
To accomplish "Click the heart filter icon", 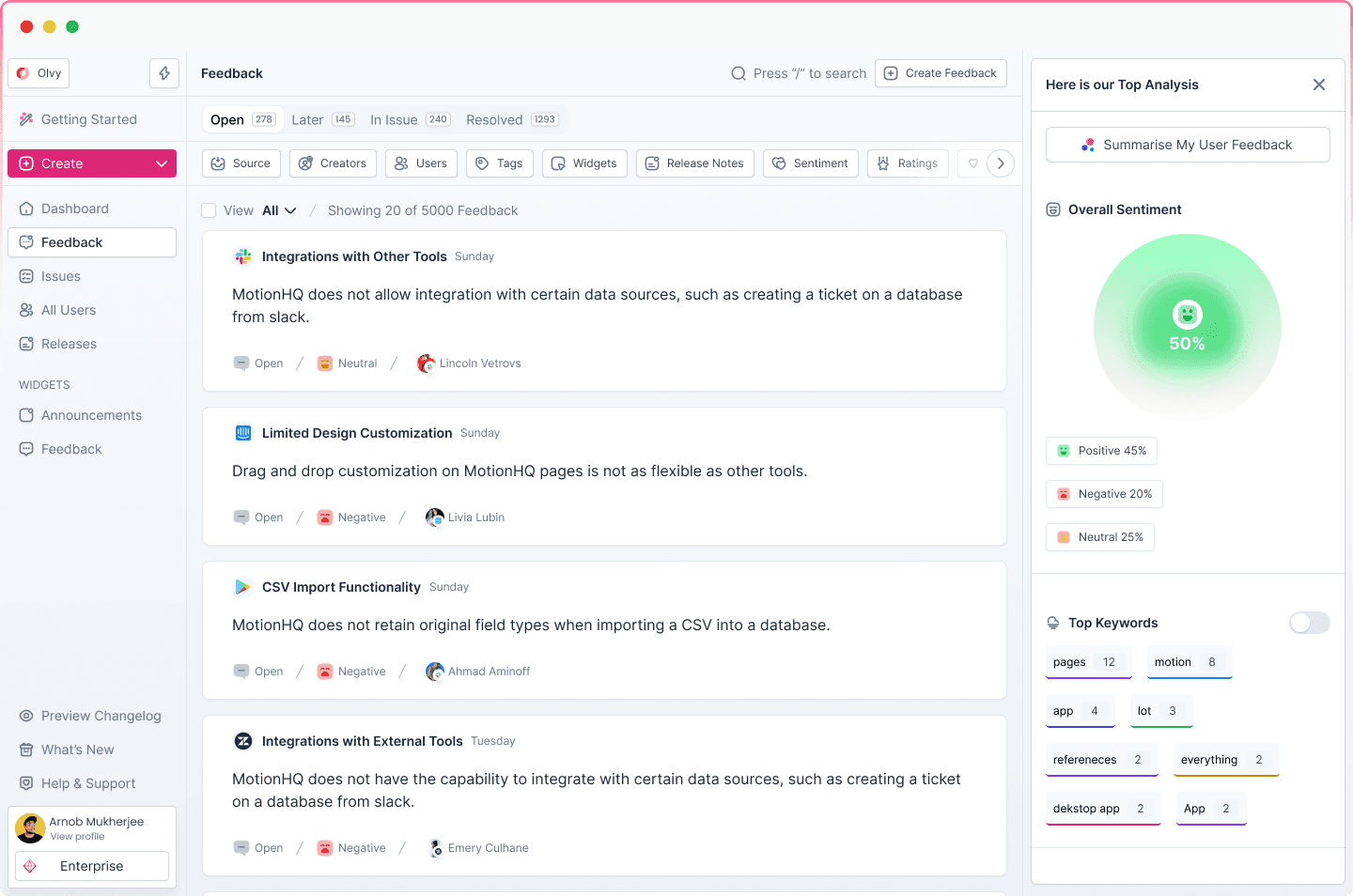I will coord(973,163).
